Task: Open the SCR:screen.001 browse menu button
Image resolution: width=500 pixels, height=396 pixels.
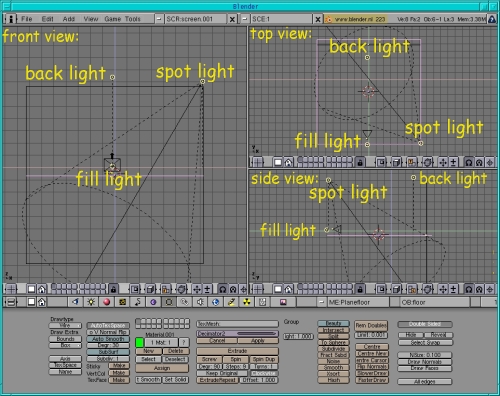Action: tap(160, 19)
